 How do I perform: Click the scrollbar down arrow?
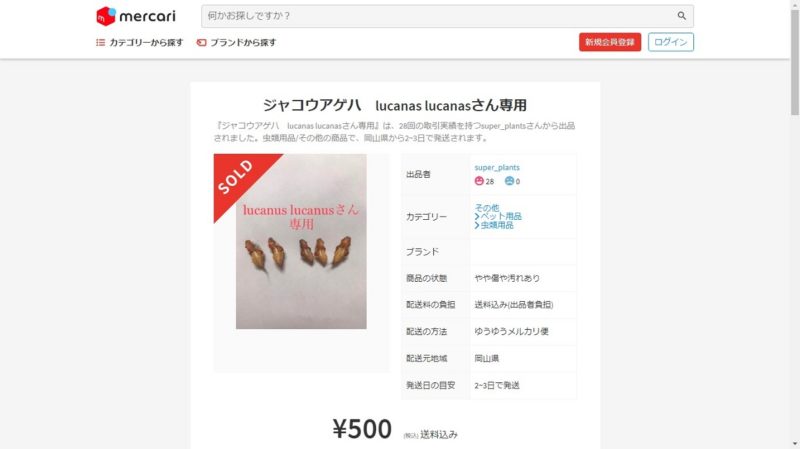point(795,444)
